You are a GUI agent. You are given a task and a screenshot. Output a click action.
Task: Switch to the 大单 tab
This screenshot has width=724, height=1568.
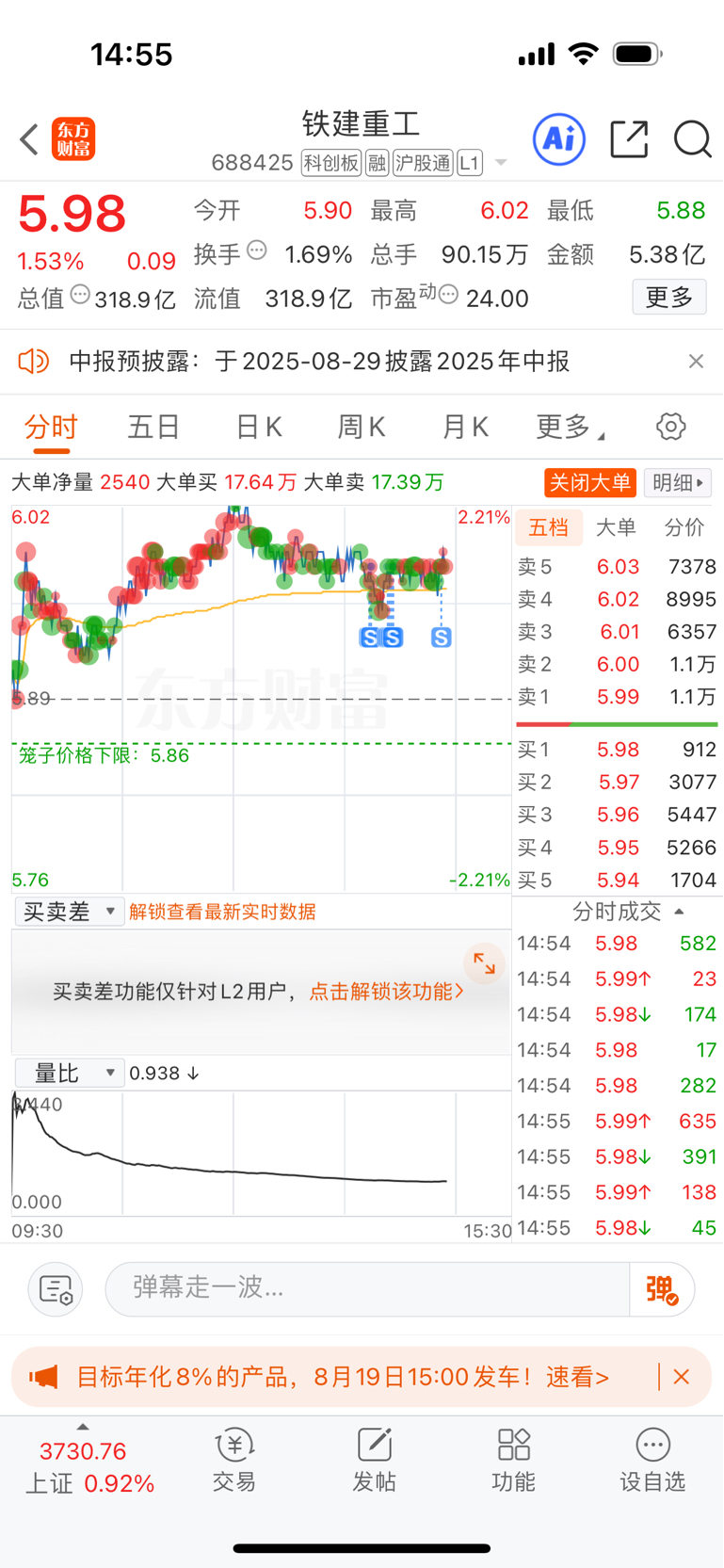click(617, 527)
